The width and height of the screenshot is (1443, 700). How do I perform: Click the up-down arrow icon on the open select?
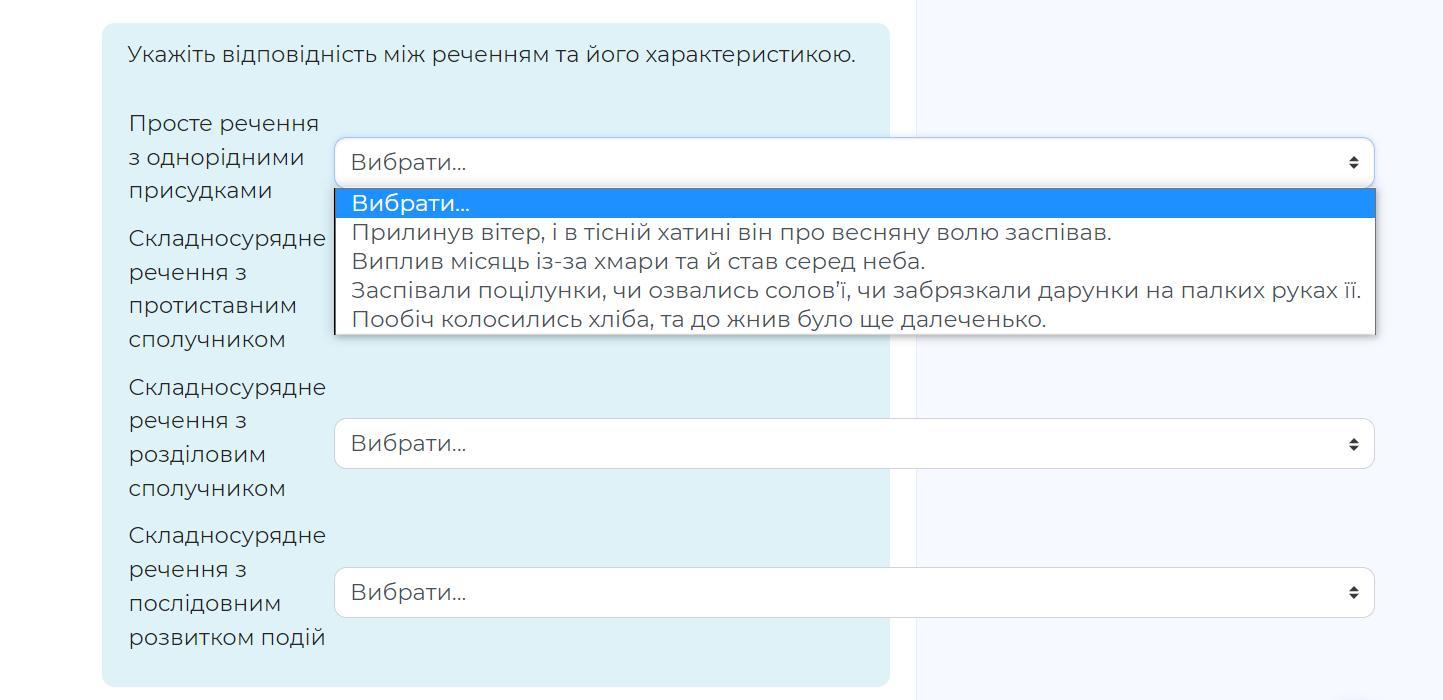1352,163
